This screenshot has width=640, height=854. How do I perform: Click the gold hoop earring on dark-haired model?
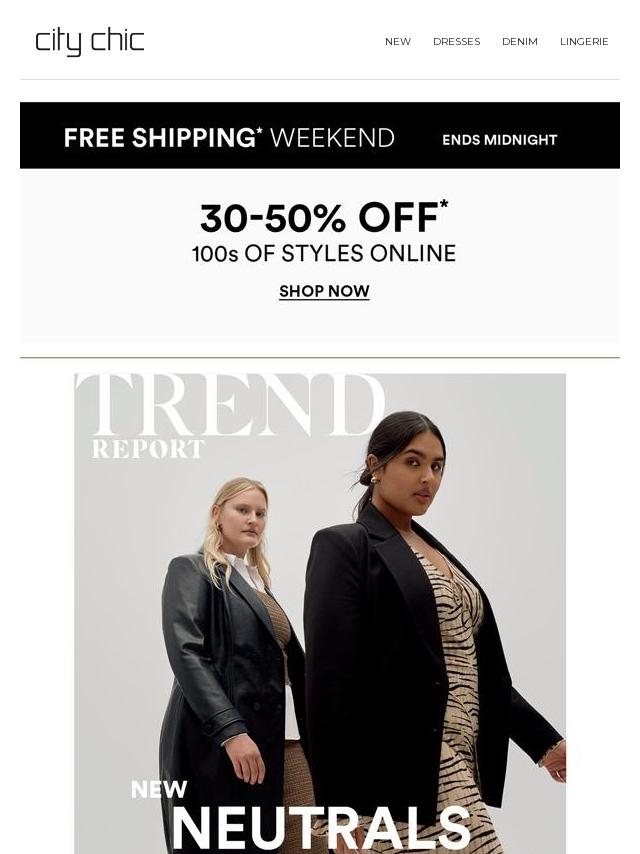(x=375, y=480)
